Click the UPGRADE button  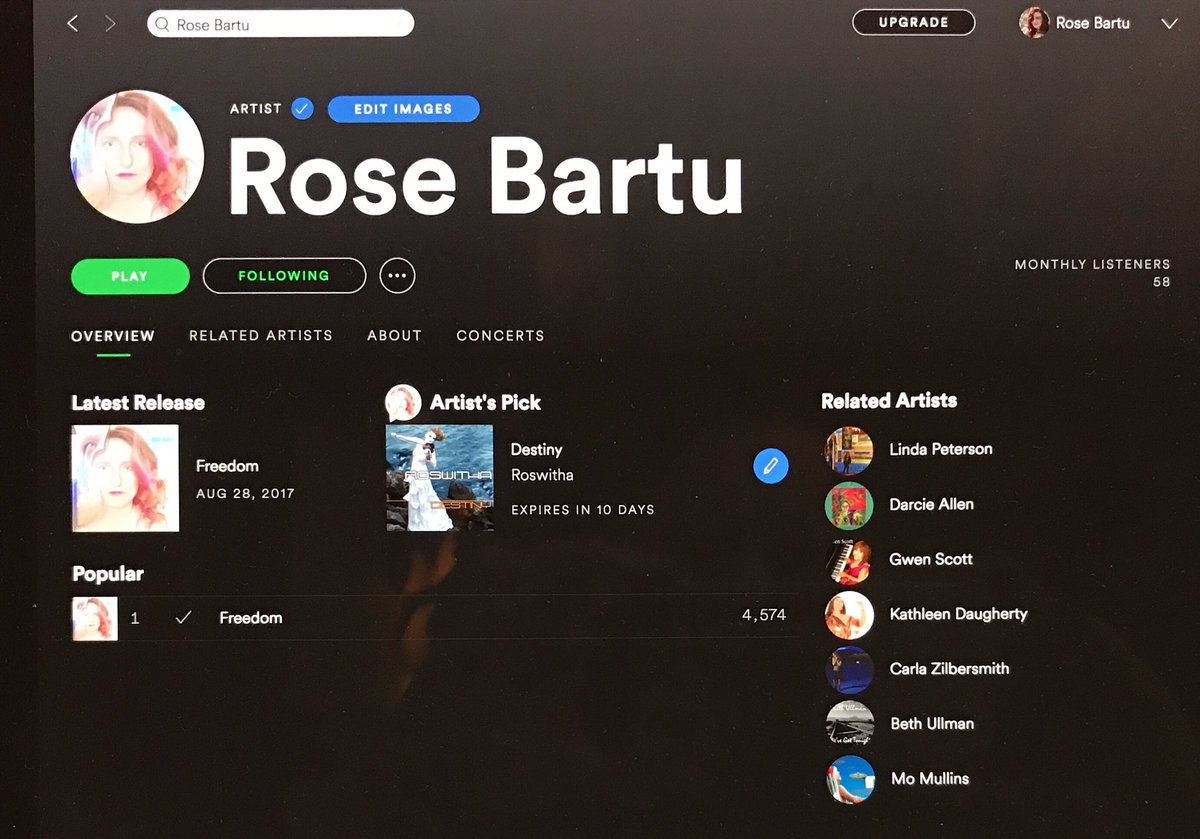(913, 22)
